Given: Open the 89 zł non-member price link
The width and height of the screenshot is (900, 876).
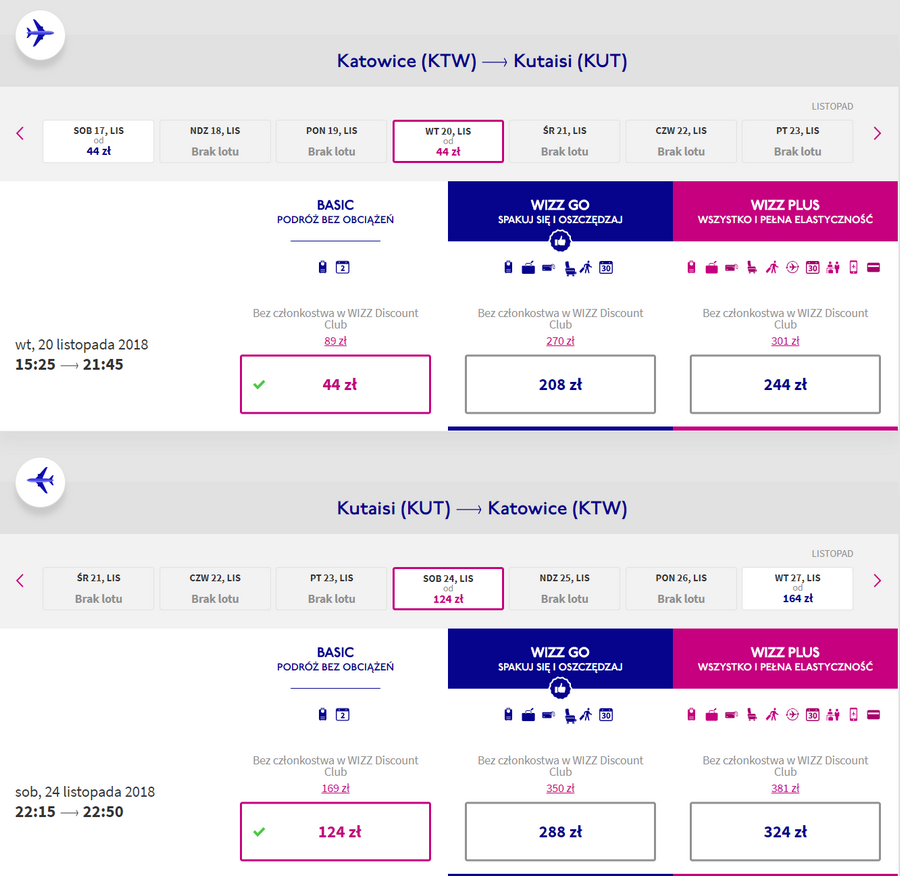Looking at the screenshot, I should click(x=335, y=341).
